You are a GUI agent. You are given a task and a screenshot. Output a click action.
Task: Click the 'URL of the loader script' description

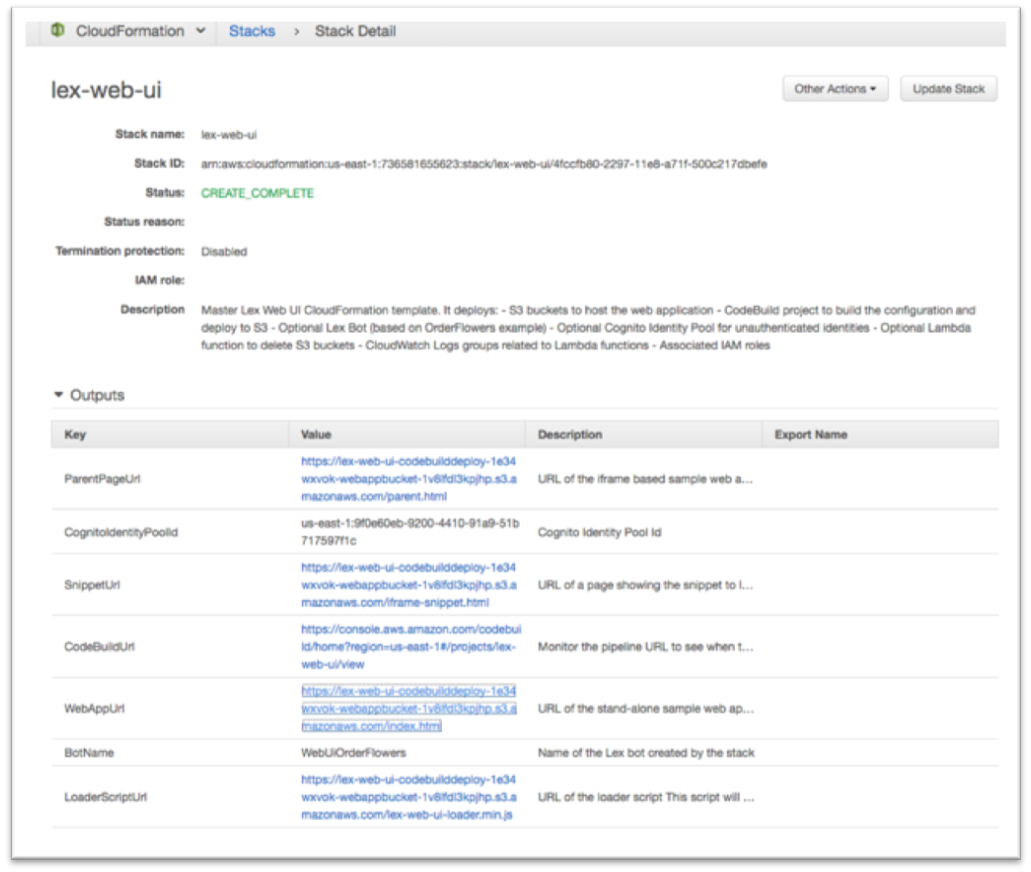click(646, 797)
